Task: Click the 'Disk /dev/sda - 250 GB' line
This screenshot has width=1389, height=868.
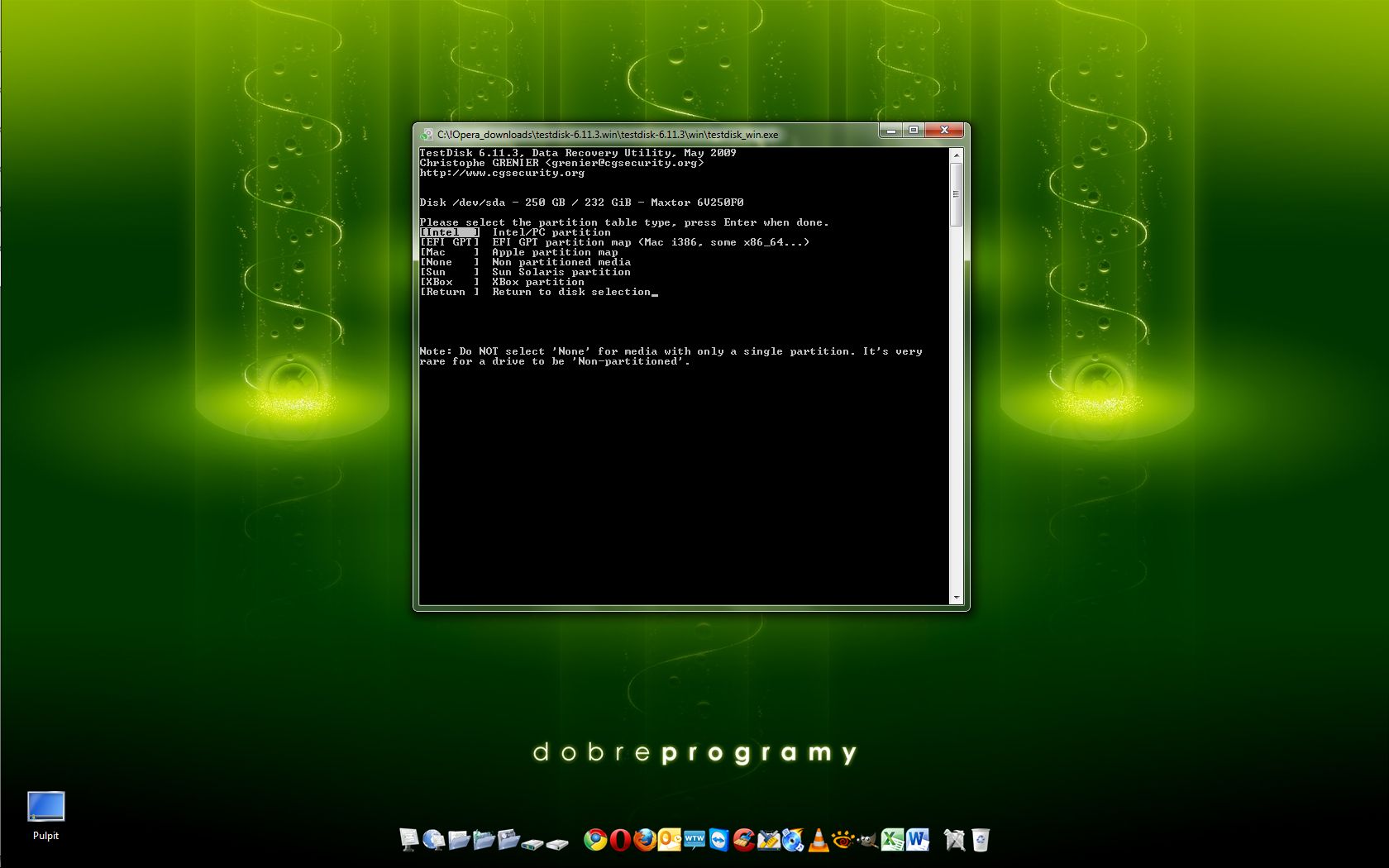Action: 581,203
